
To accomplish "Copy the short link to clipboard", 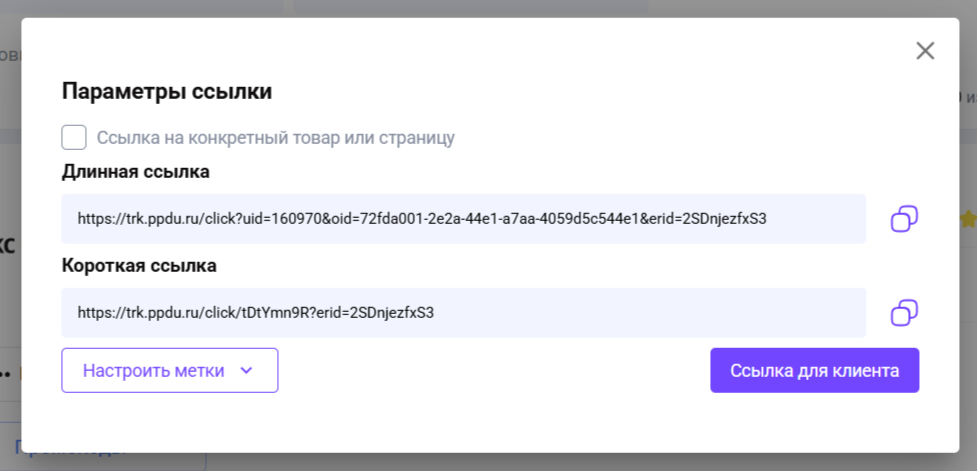I will (904, 313).
